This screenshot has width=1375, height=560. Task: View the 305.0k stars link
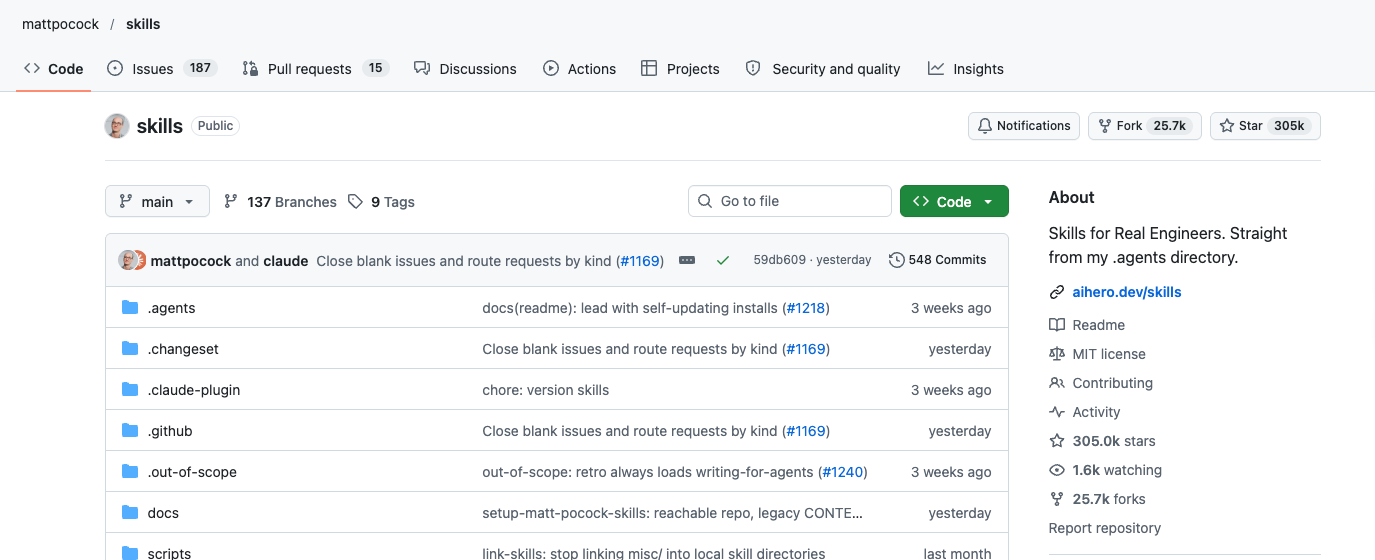1102,441
